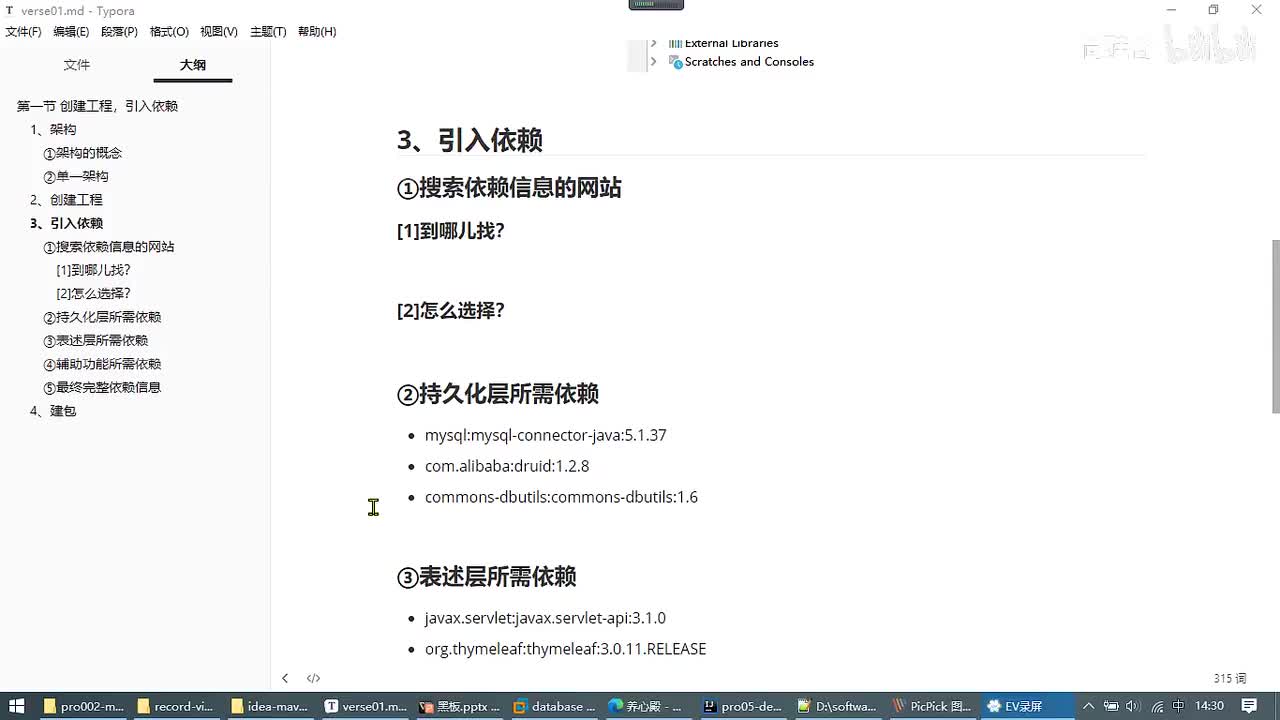This screenshot has height=720, width=1280.
Task: Open the 编辑(E) menu
Action: tap(71, 32)
